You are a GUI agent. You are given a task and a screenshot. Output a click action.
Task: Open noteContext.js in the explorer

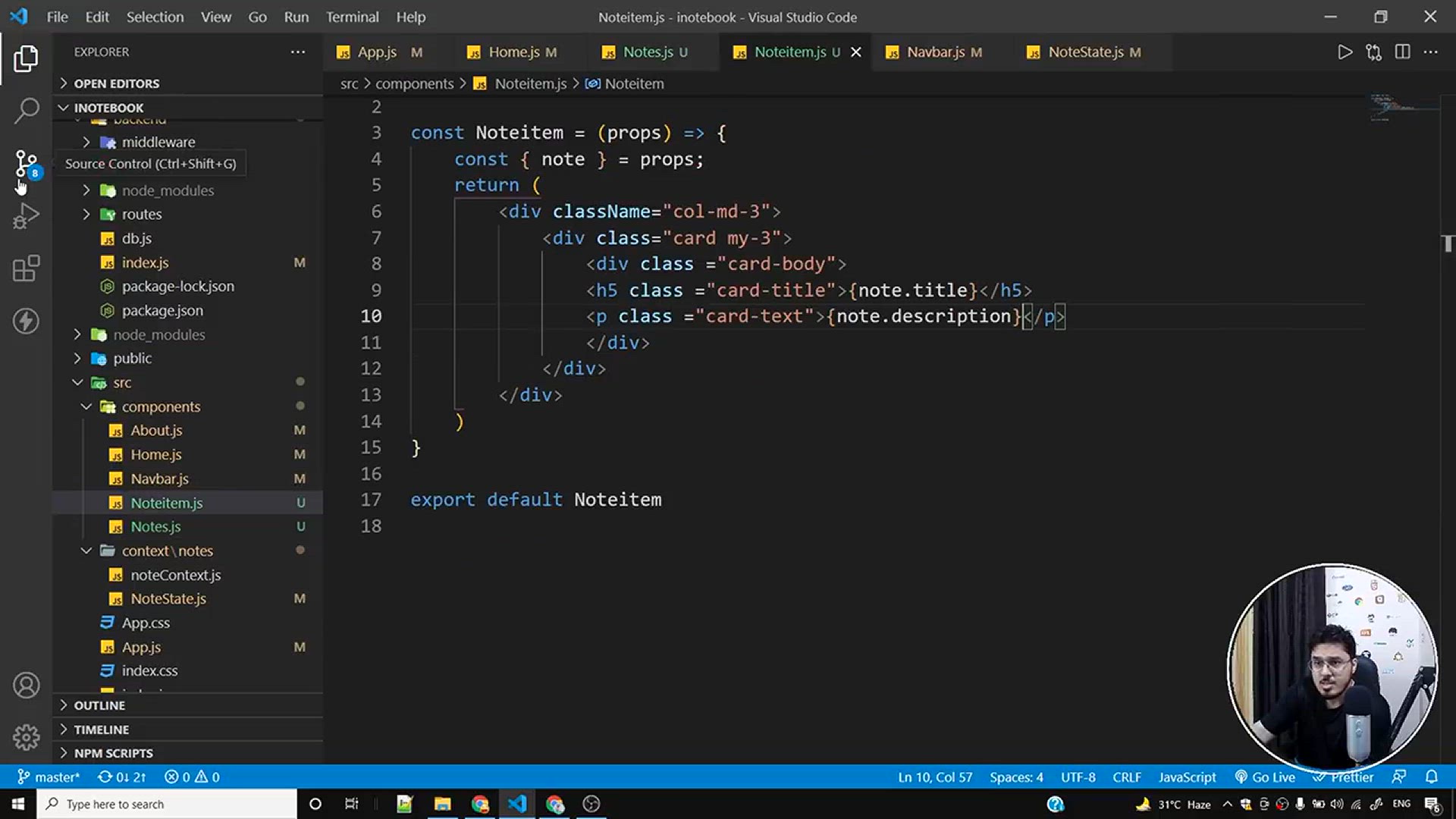[x=187, y=576]
